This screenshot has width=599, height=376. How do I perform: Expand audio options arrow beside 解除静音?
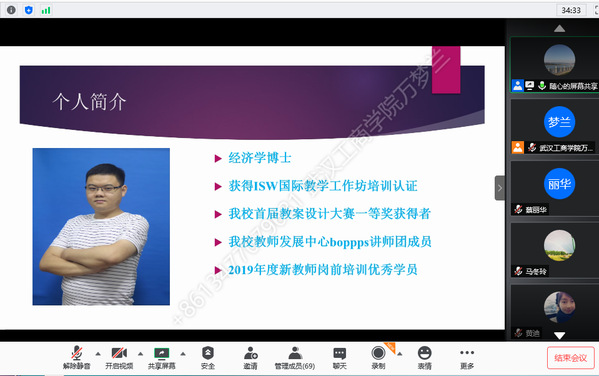click(98, 354)
